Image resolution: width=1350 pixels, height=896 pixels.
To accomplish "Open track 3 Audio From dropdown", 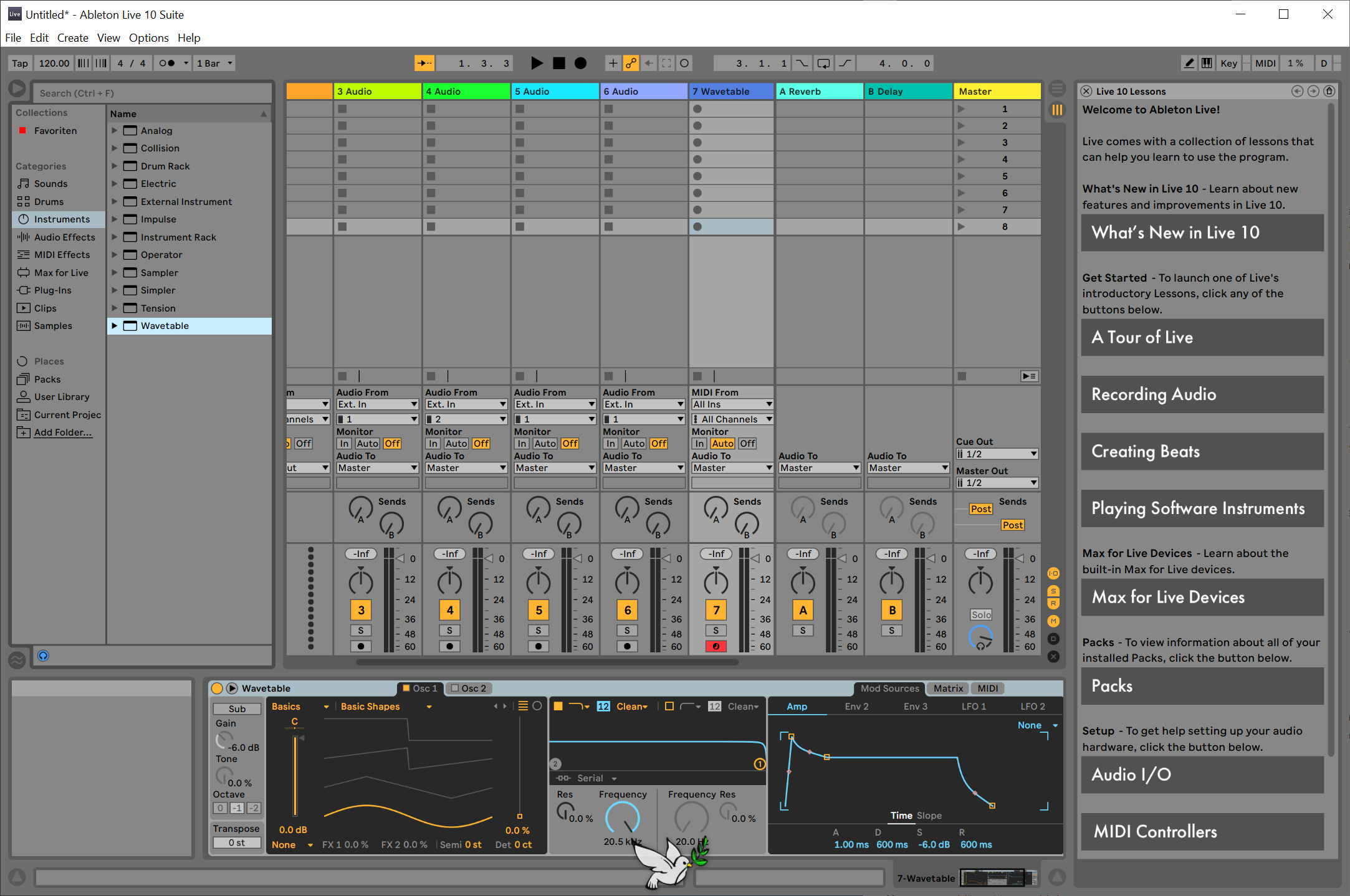I will pos(377,404).
